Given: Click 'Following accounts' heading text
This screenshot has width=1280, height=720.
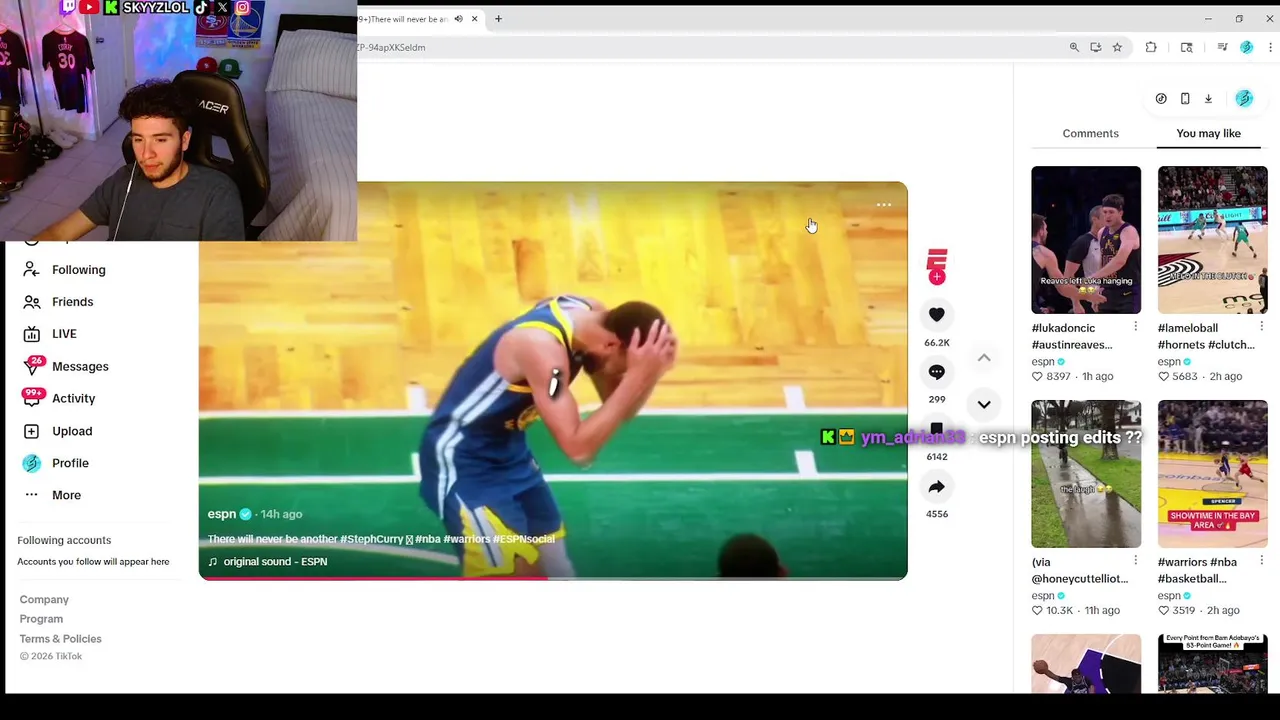Looking at the screenshot, I should (64, 541).
